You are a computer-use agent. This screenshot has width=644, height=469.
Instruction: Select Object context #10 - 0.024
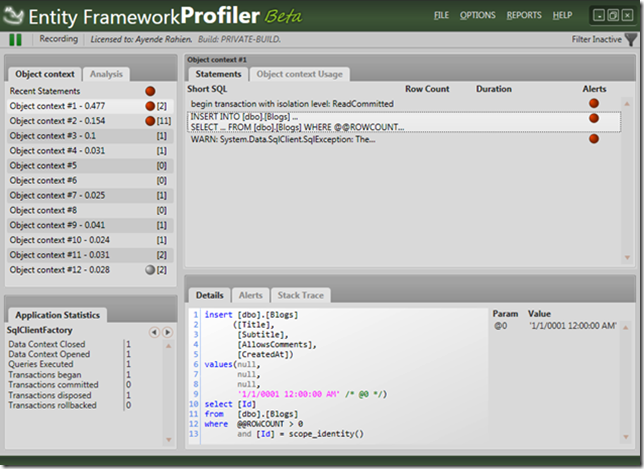pyautogui.click(x=90, y=240)
